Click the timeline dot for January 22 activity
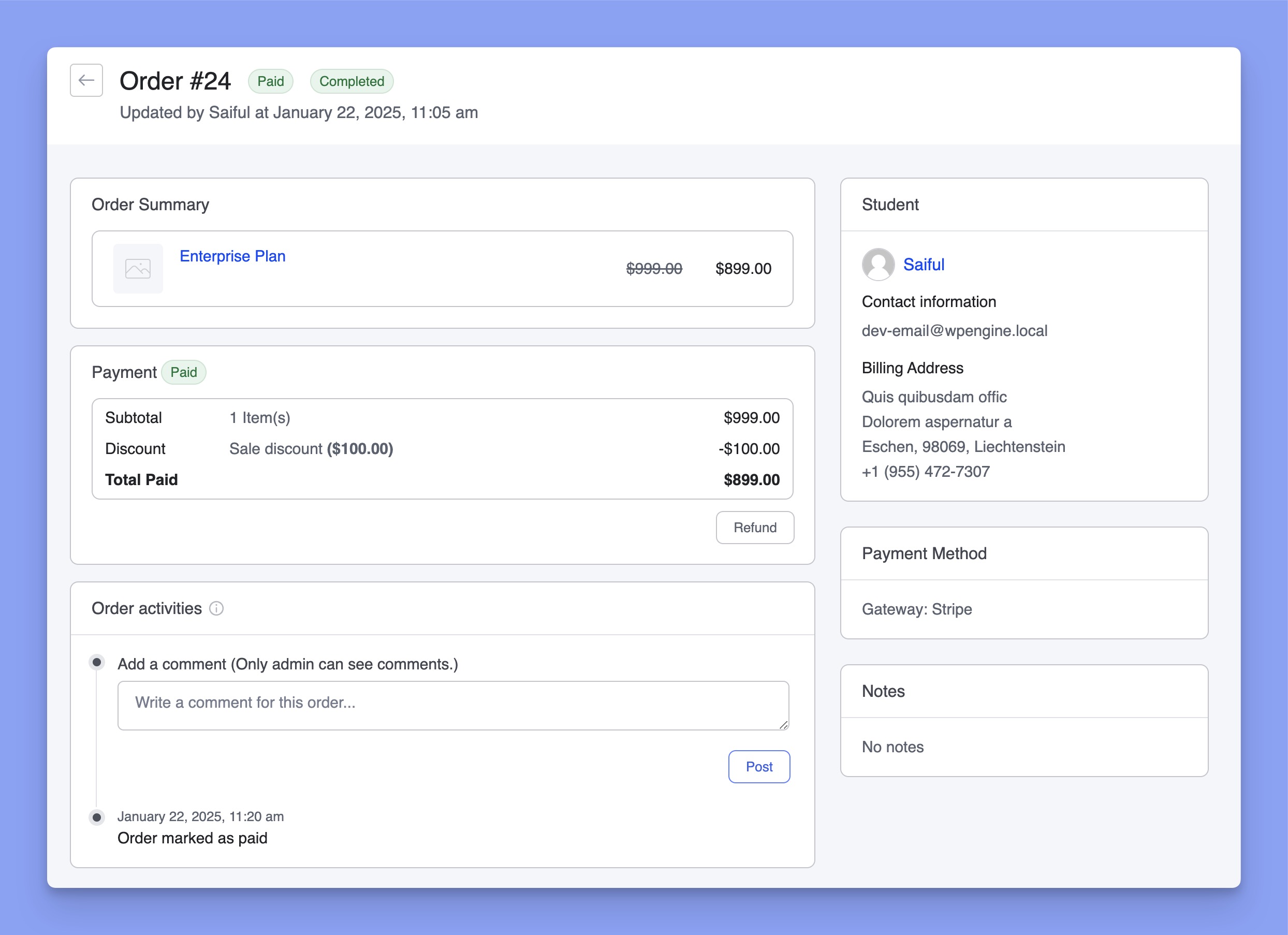This screenshot has height=935, width=1288. pos(97,817)
